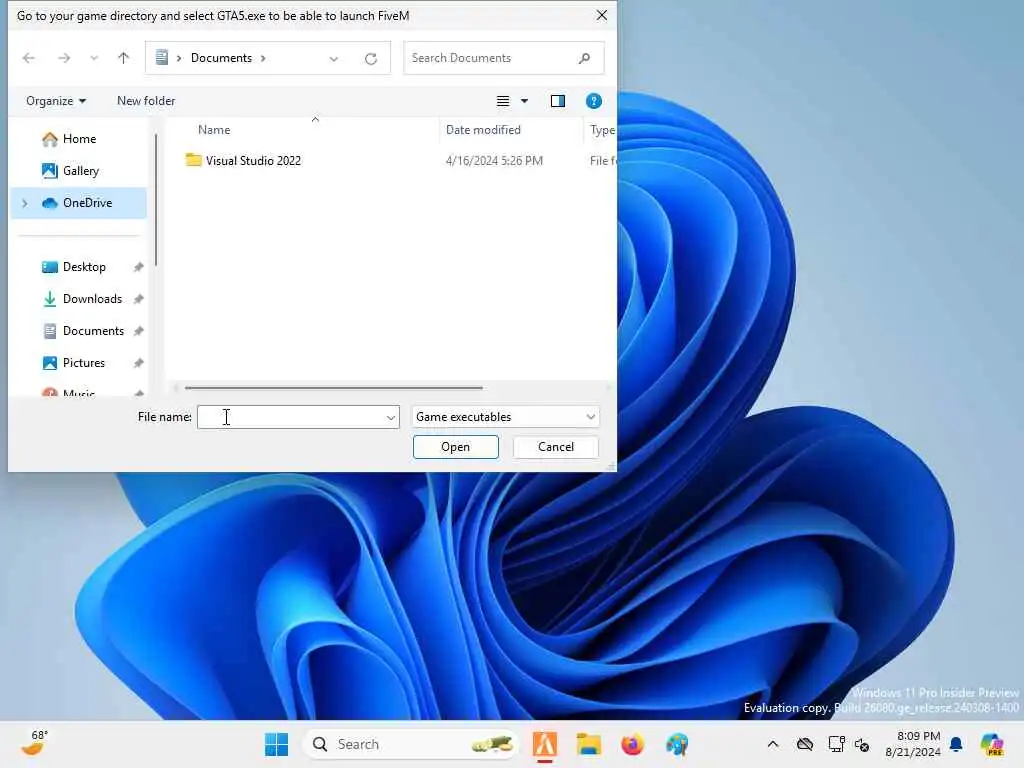Open the address bar history dropdown
This screenshot has height=768, width=1024.
pyautogui.click(x=334, y=59)
